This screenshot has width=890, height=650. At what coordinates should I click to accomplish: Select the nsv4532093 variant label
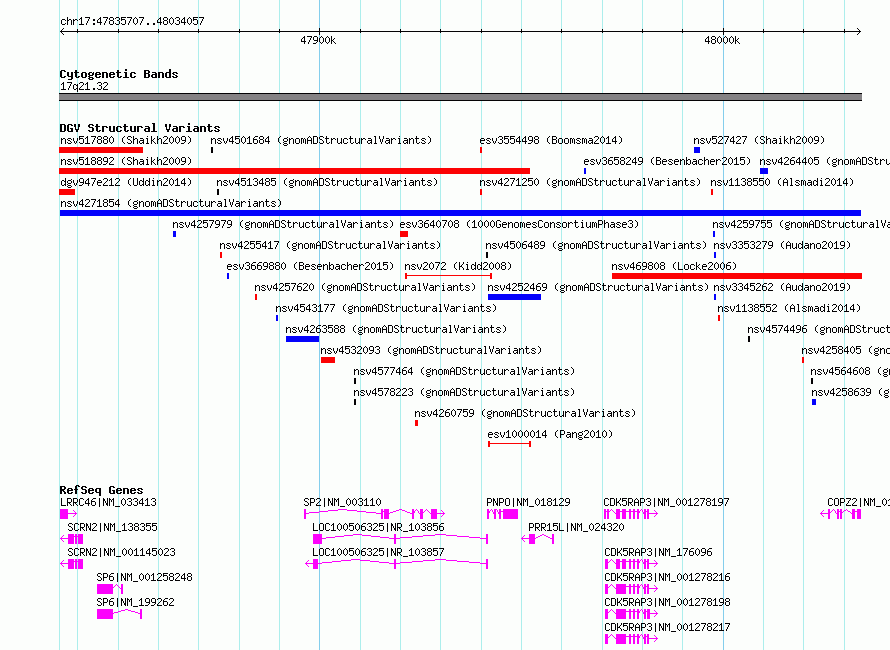click(431, 350)
